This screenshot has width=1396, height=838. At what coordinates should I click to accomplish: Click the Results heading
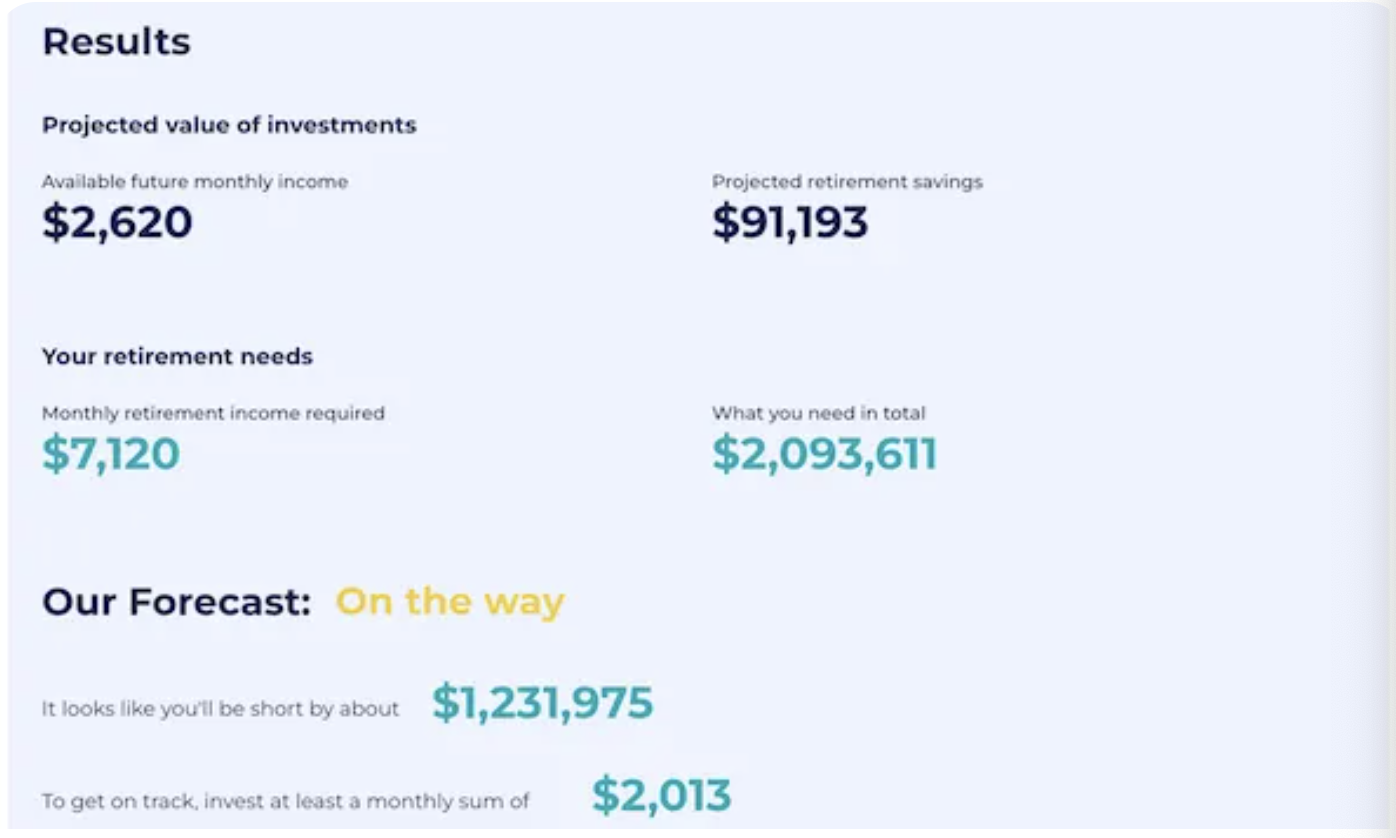coord(116,42)
